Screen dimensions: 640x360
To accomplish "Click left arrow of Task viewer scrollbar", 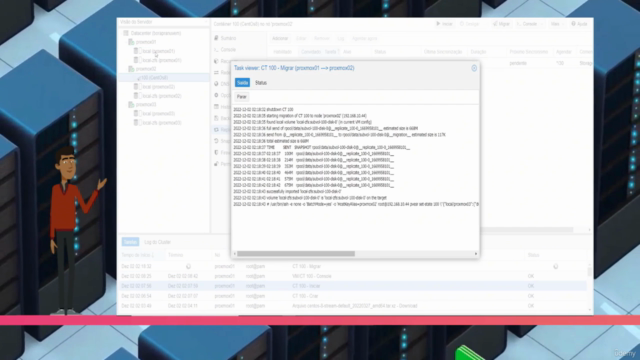I will click(x=235, y=254).
